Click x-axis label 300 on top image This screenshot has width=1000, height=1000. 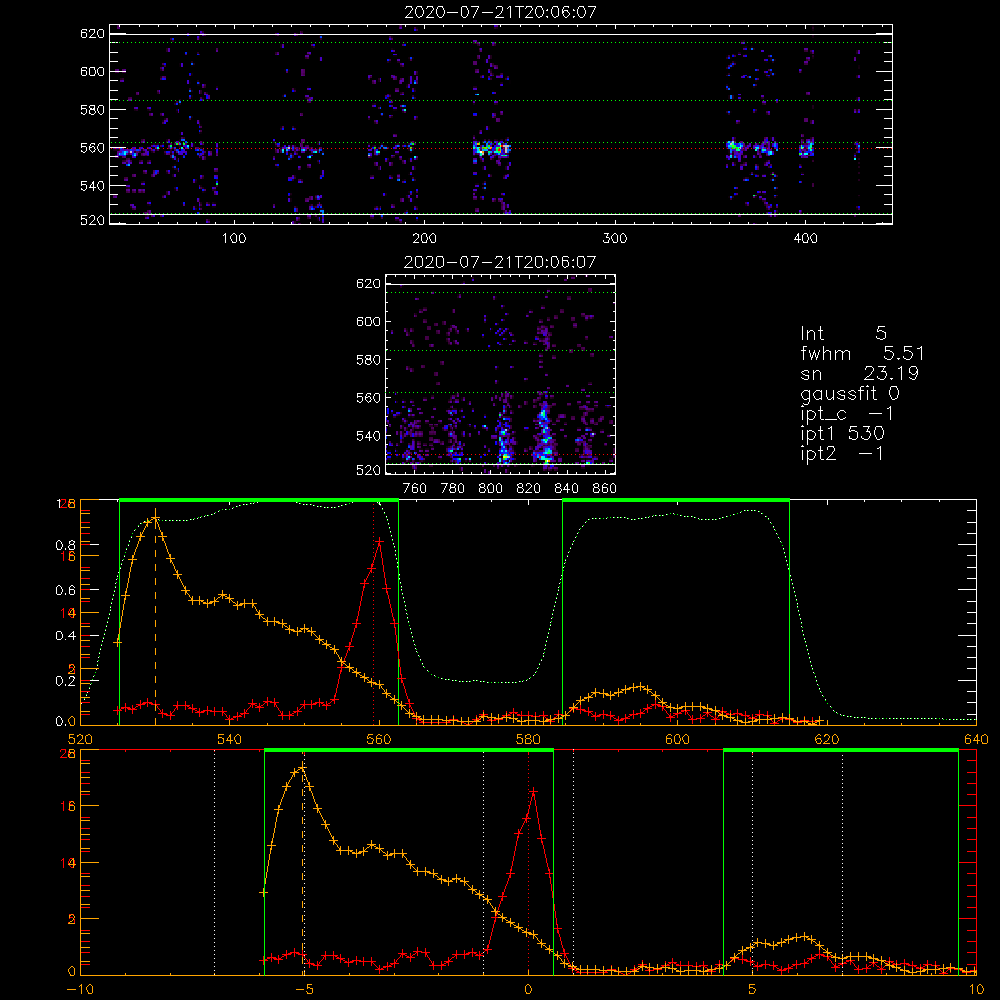(615, 239)
